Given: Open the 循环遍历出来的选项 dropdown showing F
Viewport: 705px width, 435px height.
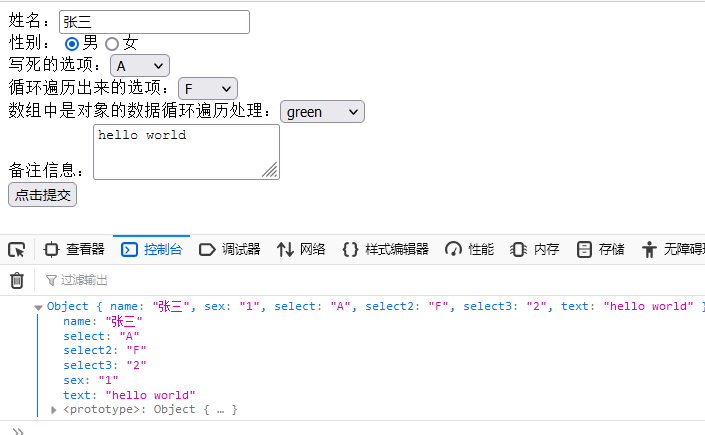Looking at the screenshot, I should click(208, 89).
